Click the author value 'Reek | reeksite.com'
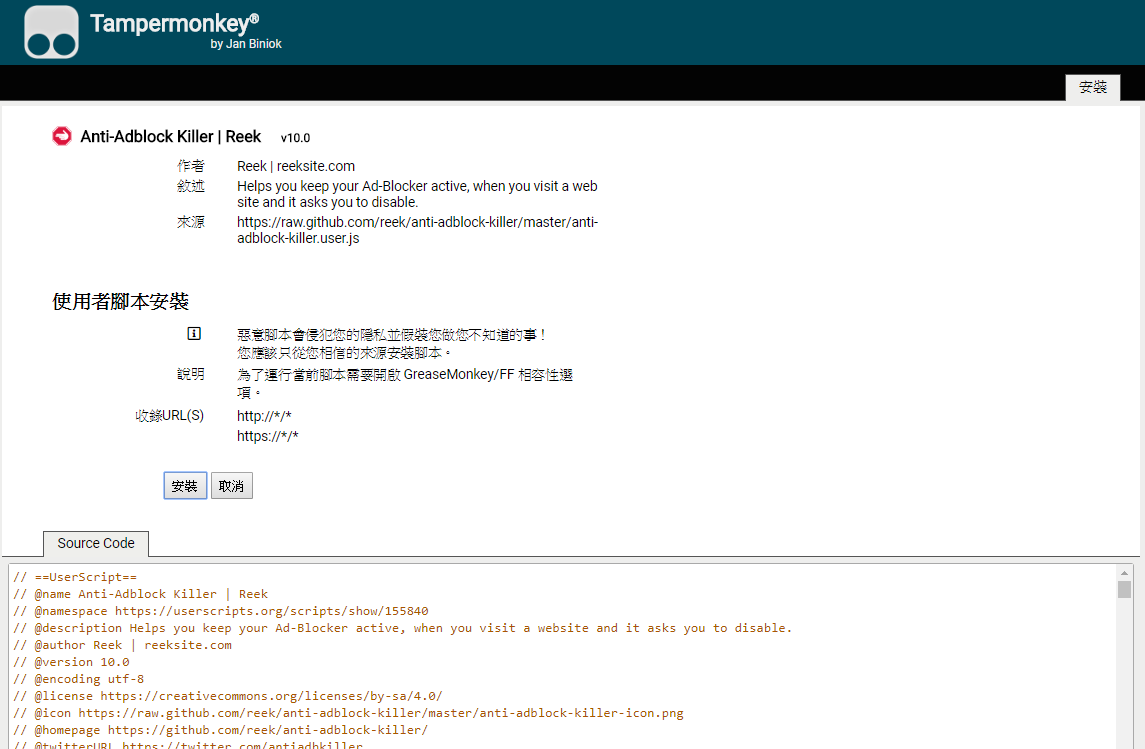Screen dimensions: 1145x749 point(296,166)
